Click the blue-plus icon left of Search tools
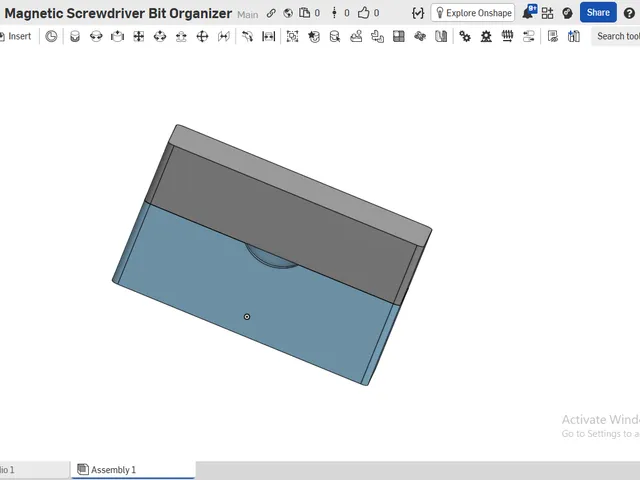The height and width of the screenshot is (480, 640). pyautogui.click(x=573, y=36)
